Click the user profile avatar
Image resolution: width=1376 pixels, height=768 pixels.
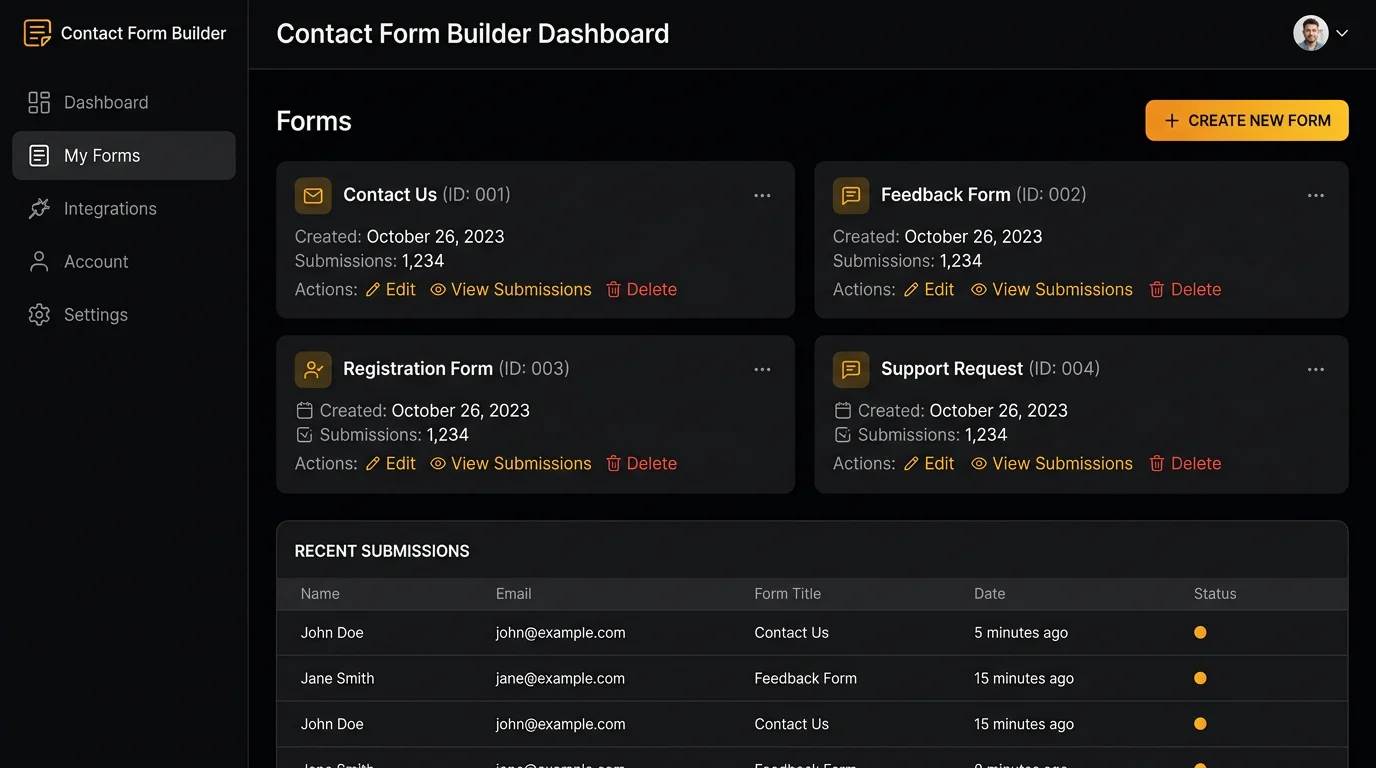tap(1311, 33)
